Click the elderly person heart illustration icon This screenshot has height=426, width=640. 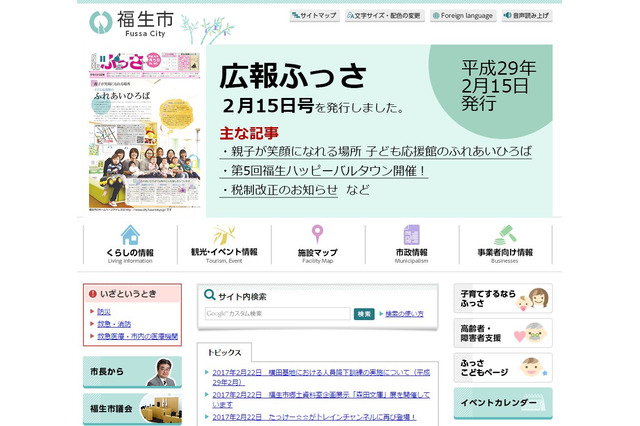(530, 333)
